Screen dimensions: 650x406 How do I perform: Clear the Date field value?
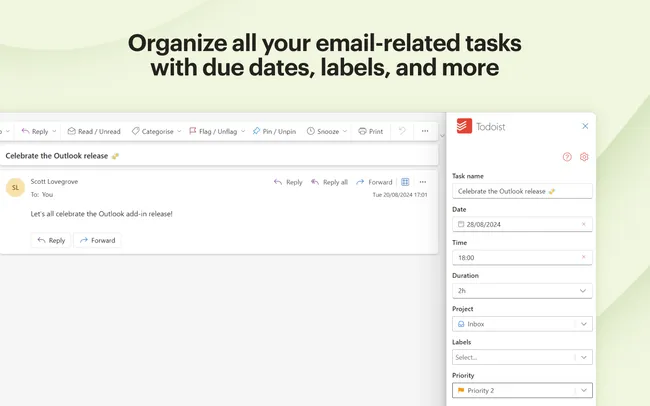(x=584, y=224)
